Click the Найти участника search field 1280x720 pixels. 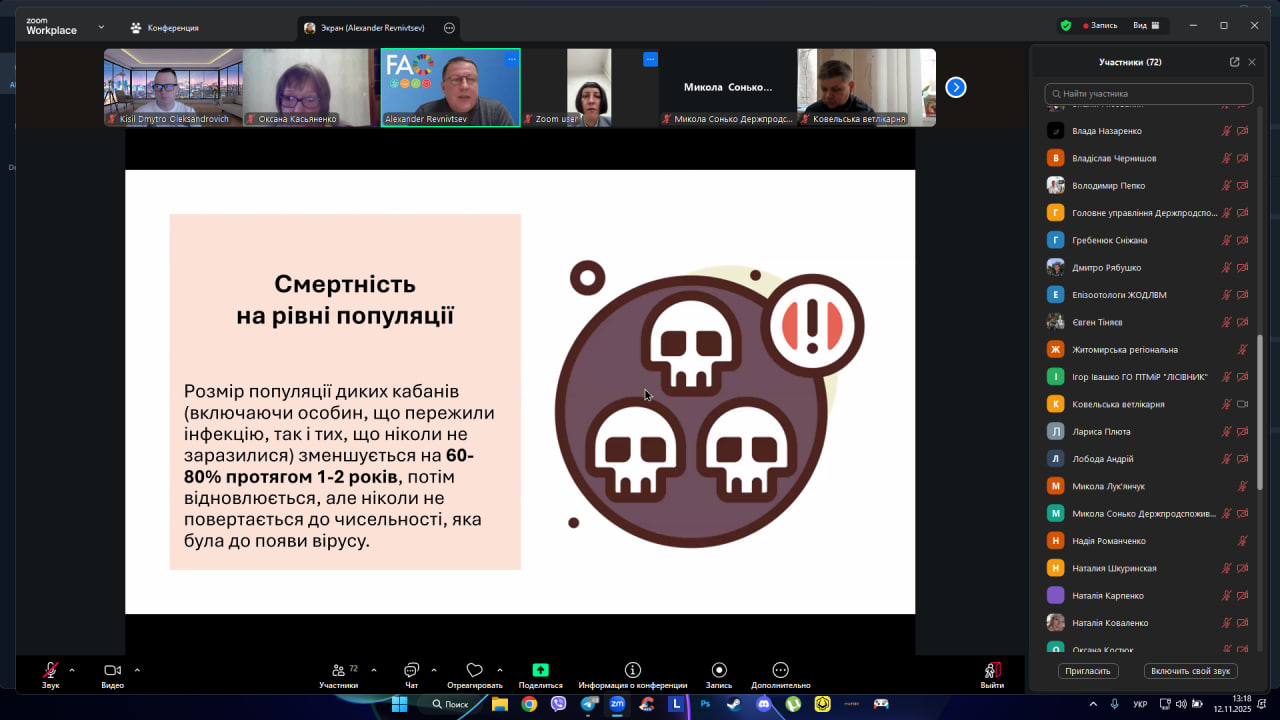(1148, 94)
